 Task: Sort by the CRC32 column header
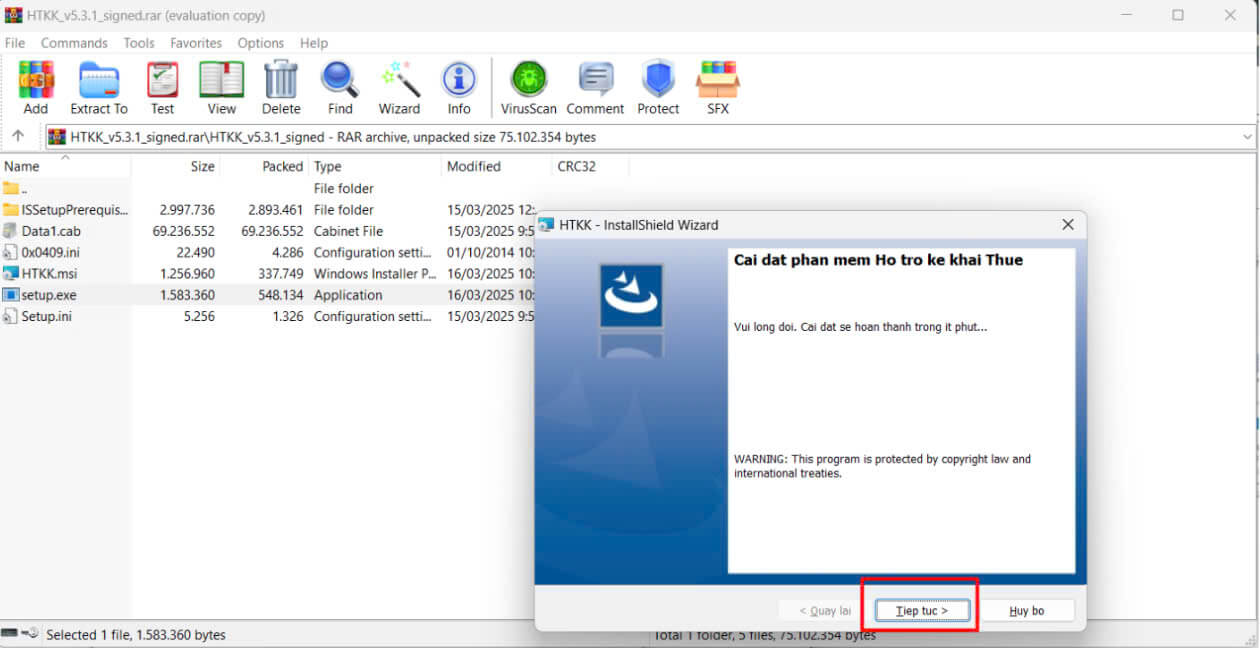coord(590,166)
